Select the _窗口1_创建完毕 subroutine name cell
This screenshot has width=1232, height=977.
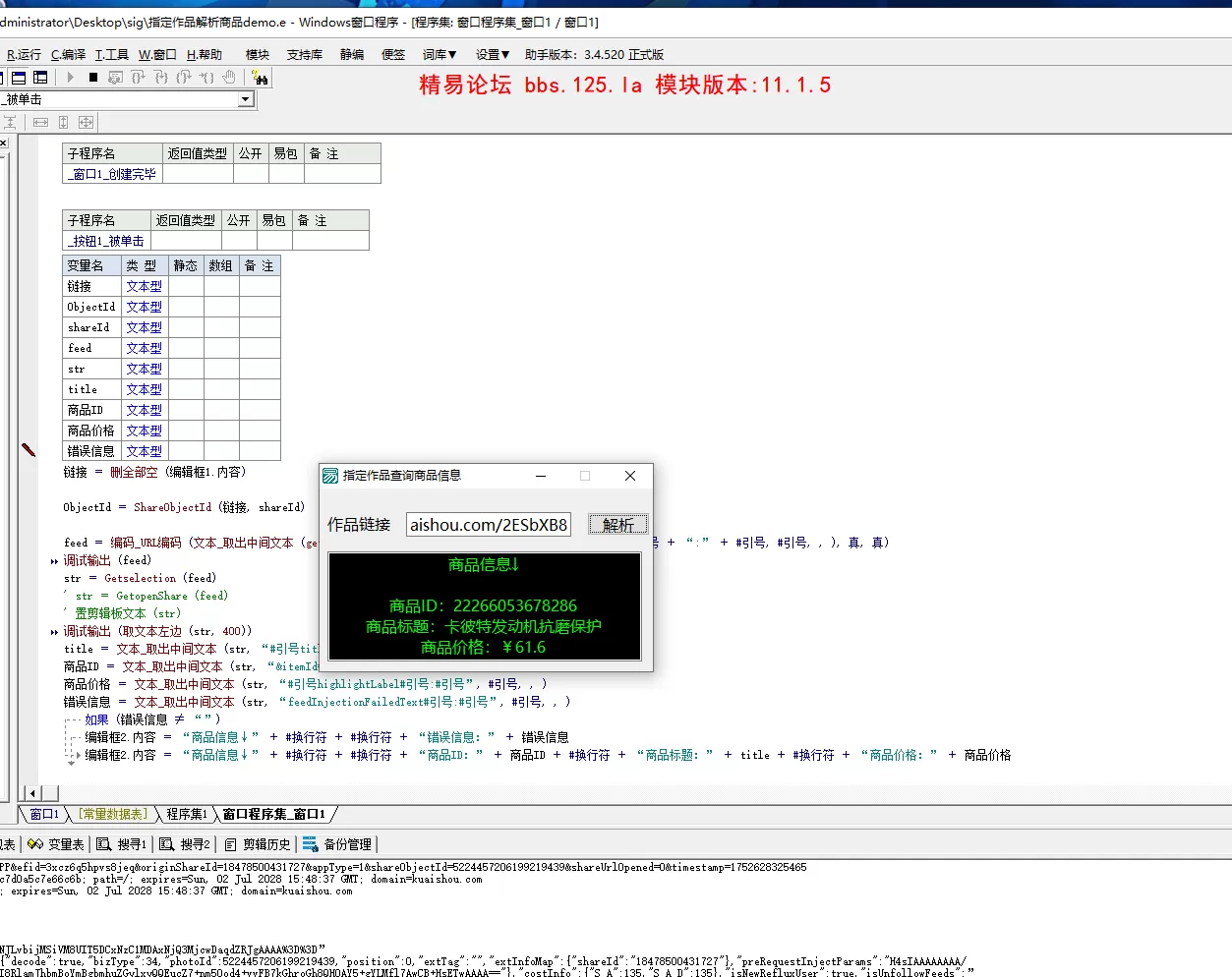click(112, 174)
